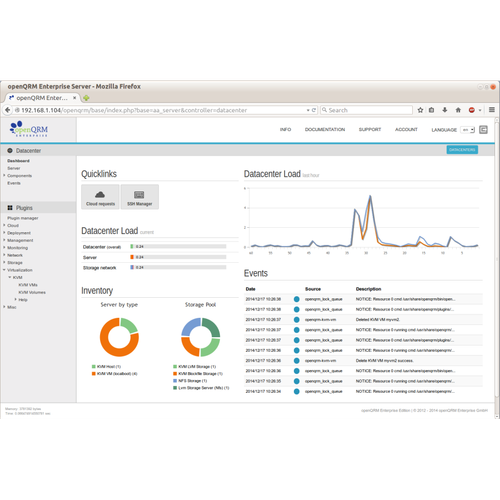
Task: Go to the Firefox home icon
Action: click(458, 110)
